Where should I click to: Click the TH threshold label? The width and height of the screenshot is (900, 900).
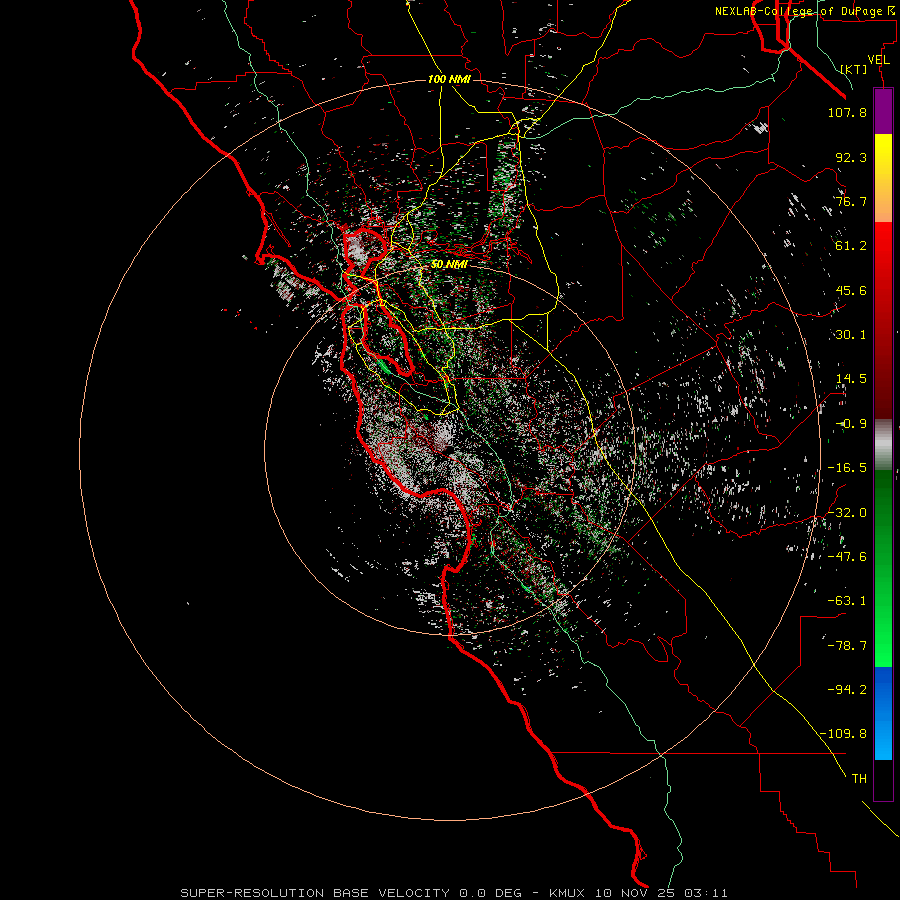click(x=859, y=779)
